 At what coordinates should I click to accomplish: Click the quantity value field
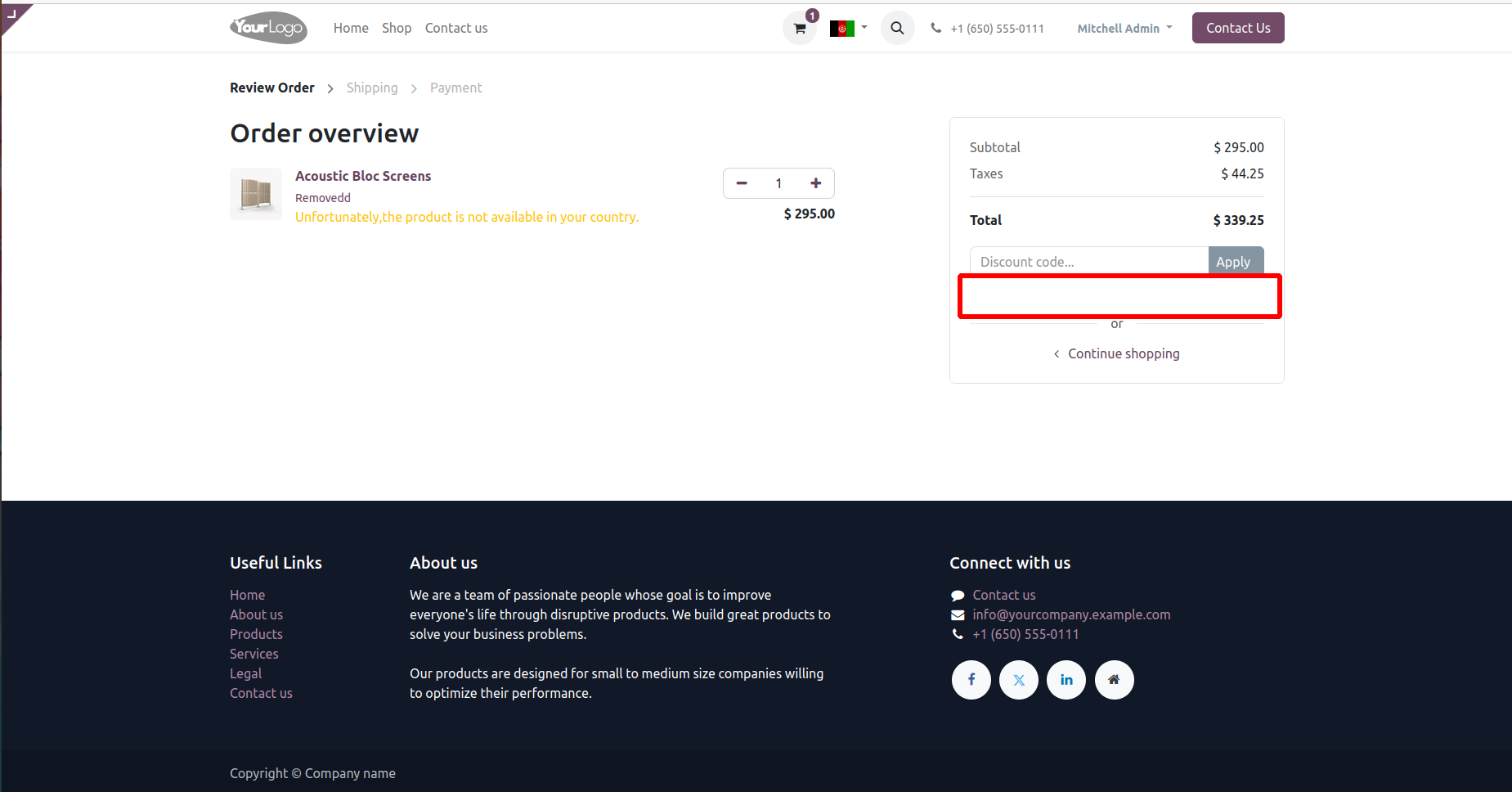click(778, 183)
